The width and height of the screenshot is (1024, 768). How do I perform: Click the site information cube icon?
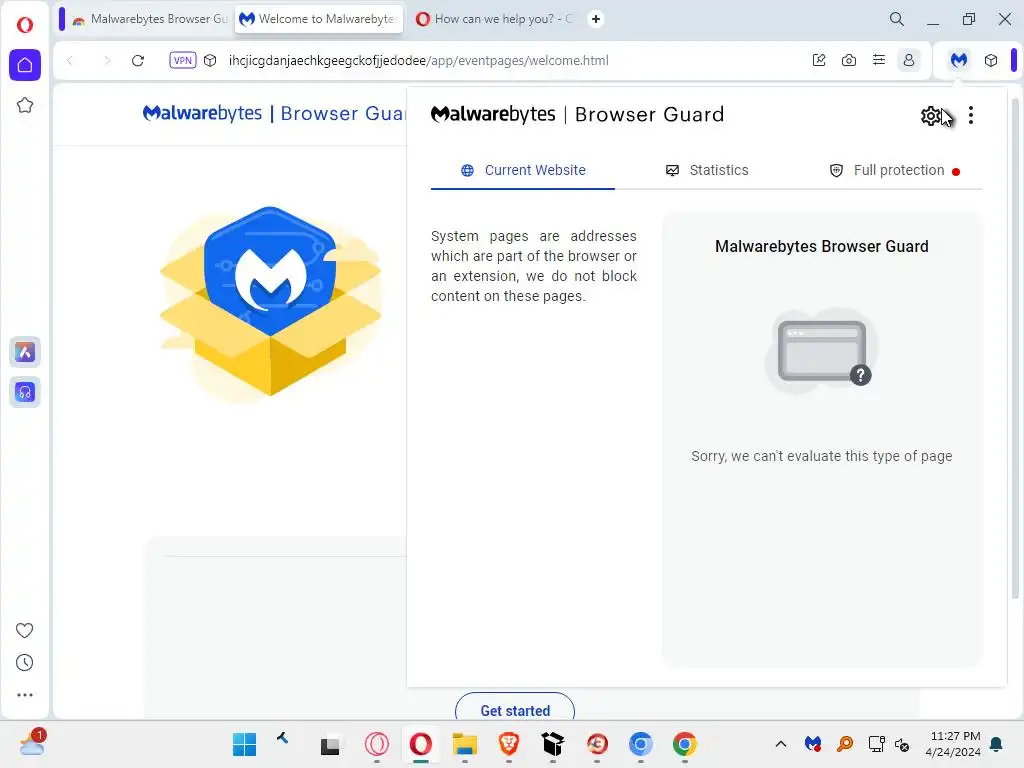coord(210,60)
